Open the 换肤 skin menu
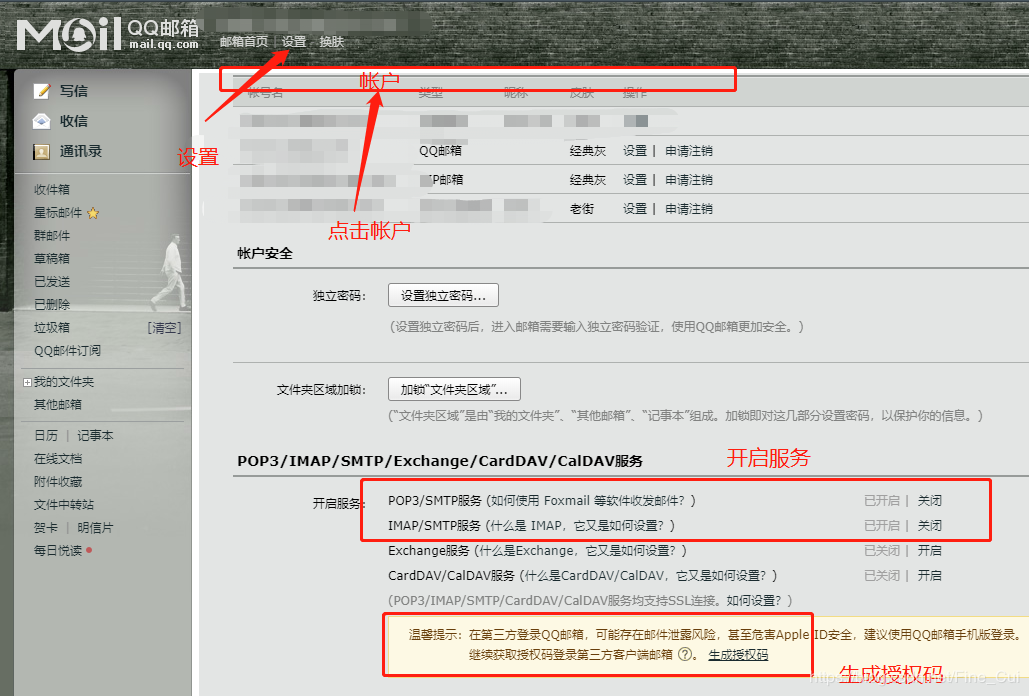This screenshot has width=1029, height=696. [330, 42]
